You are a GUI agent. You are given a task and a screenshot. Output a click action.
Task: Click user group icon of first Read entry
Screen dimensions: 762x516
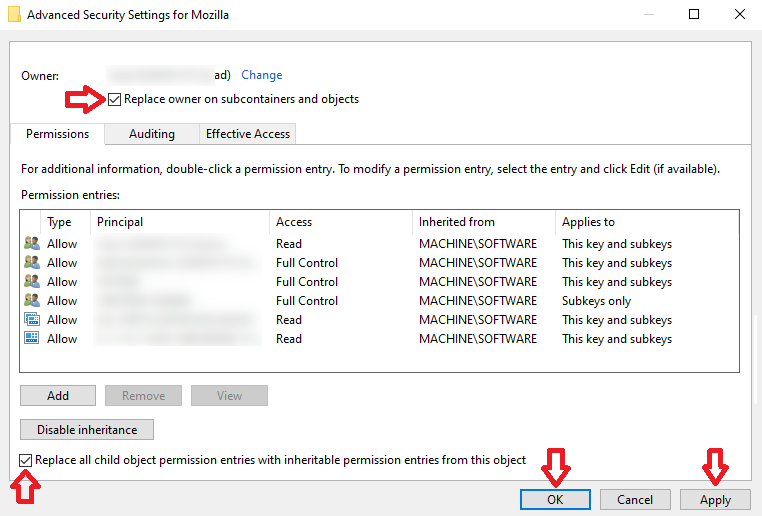pyautogui.click(x=30, y=244)
